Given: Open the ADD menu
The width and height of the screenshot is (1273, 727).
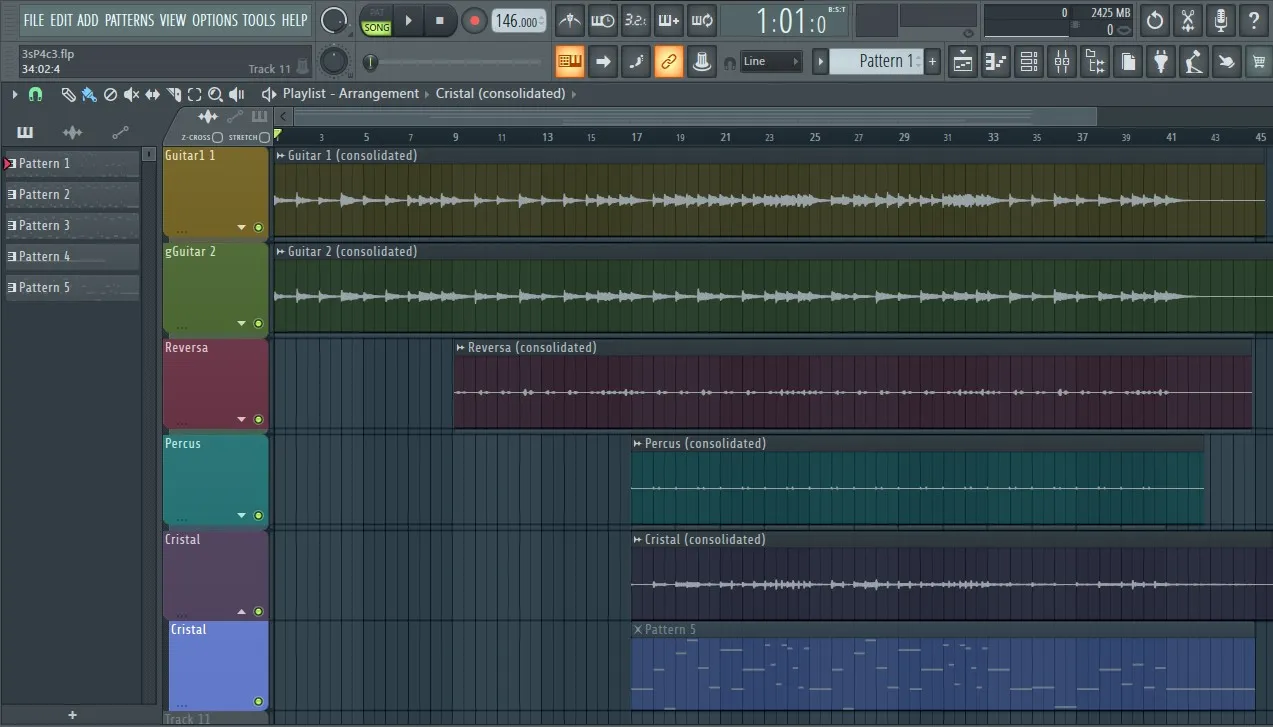Looking at the screenshot, I should point(88,20).
